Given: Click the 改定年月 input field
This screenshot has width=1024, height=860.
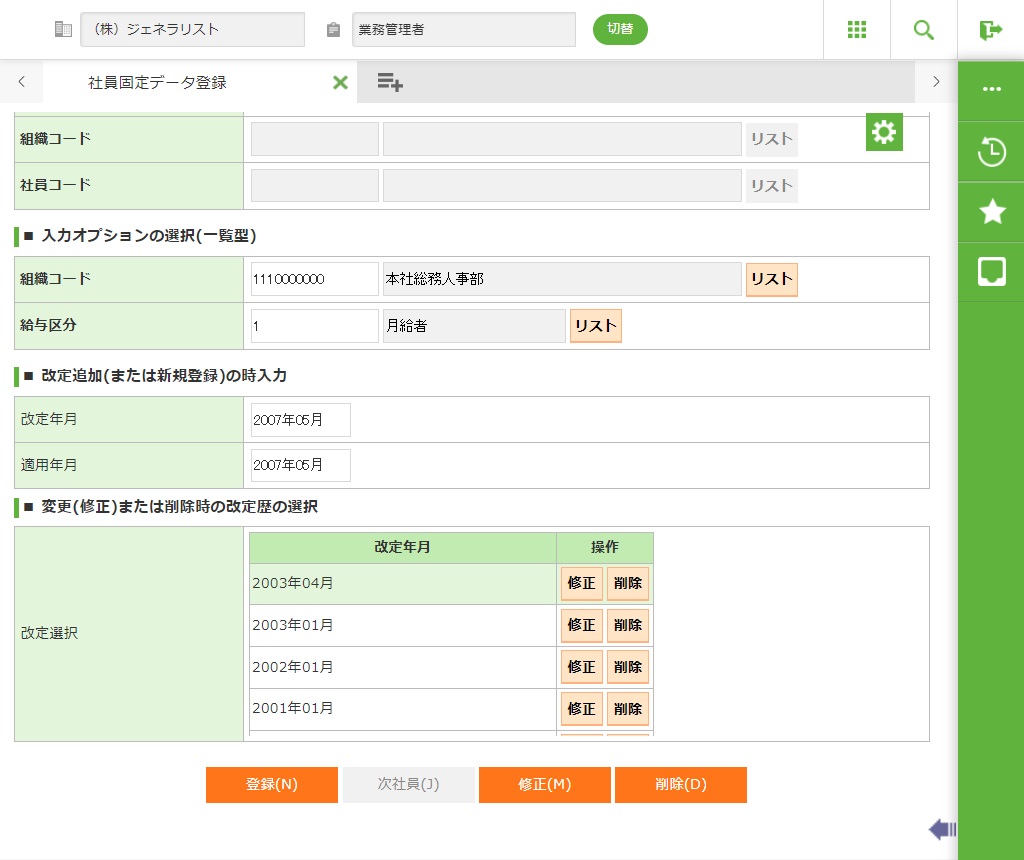Looking at the screenshot, I should (x=300, y=420).
